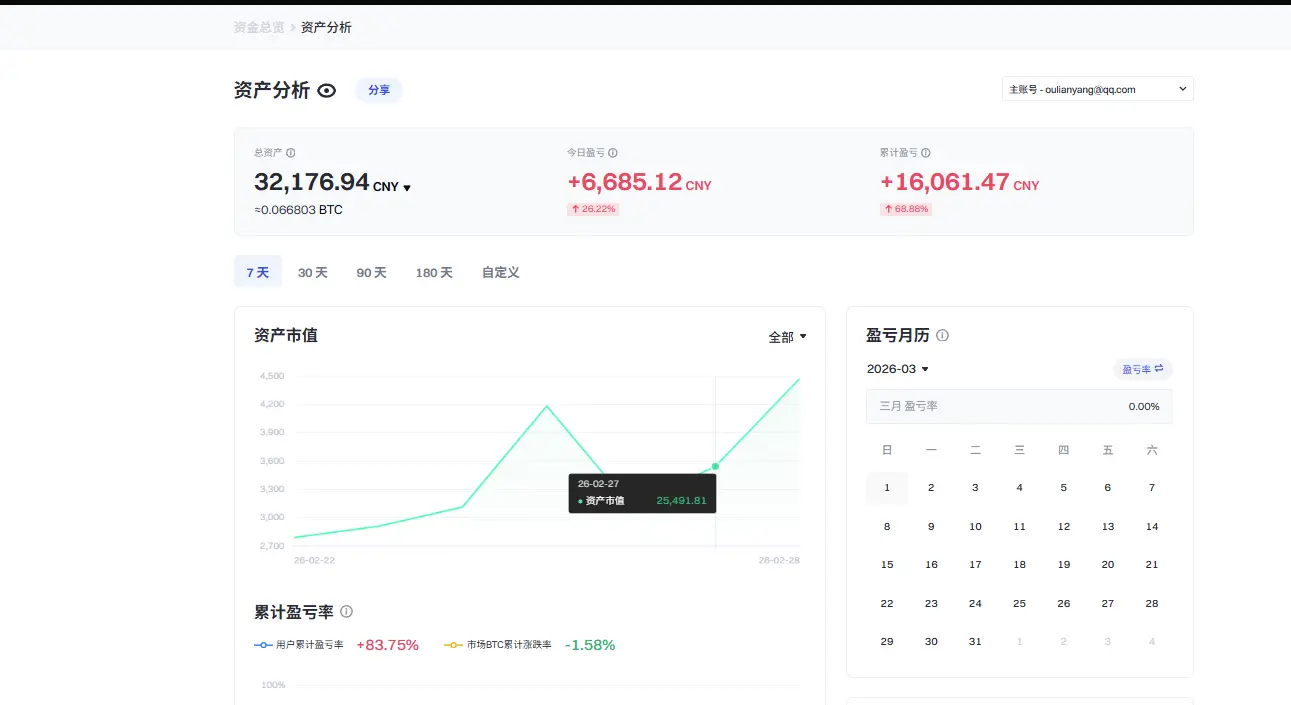This screenshot has width=1291, height=705.
Task: Click the 26.22% daily change badge
Action: [593, 209]
